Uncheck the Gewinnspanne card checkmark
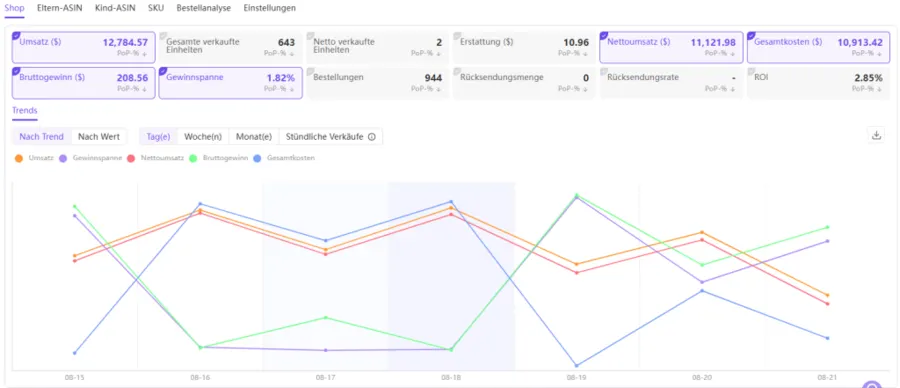 click(162, 71)
